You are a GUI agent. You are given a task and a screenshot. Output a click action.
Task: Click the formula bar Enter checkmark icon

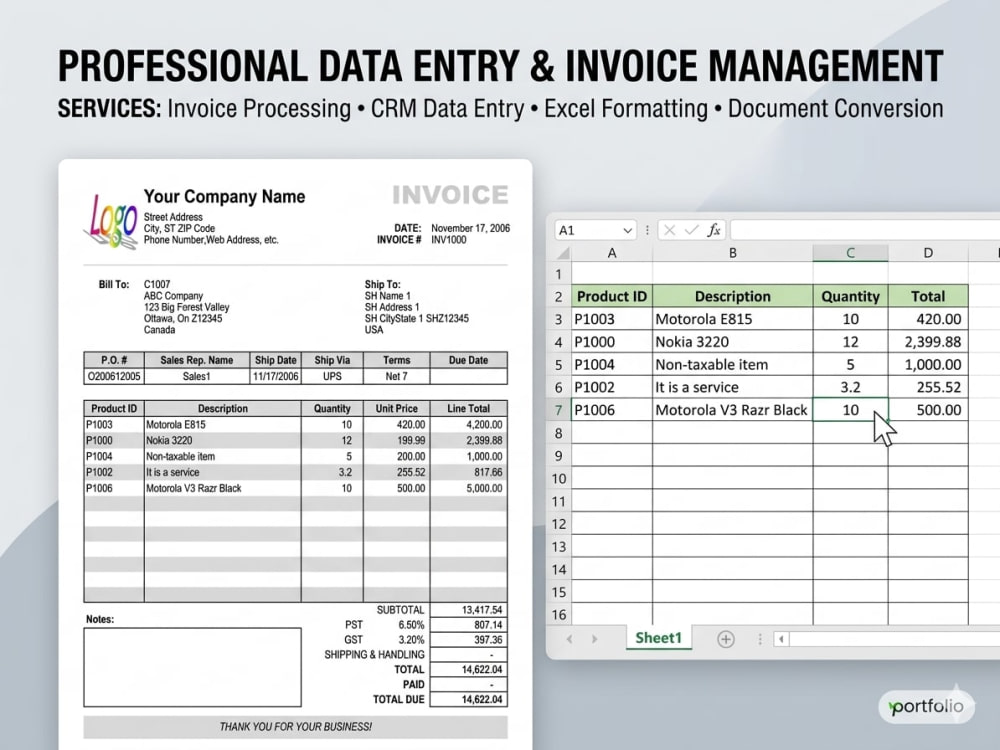[691, 230]
